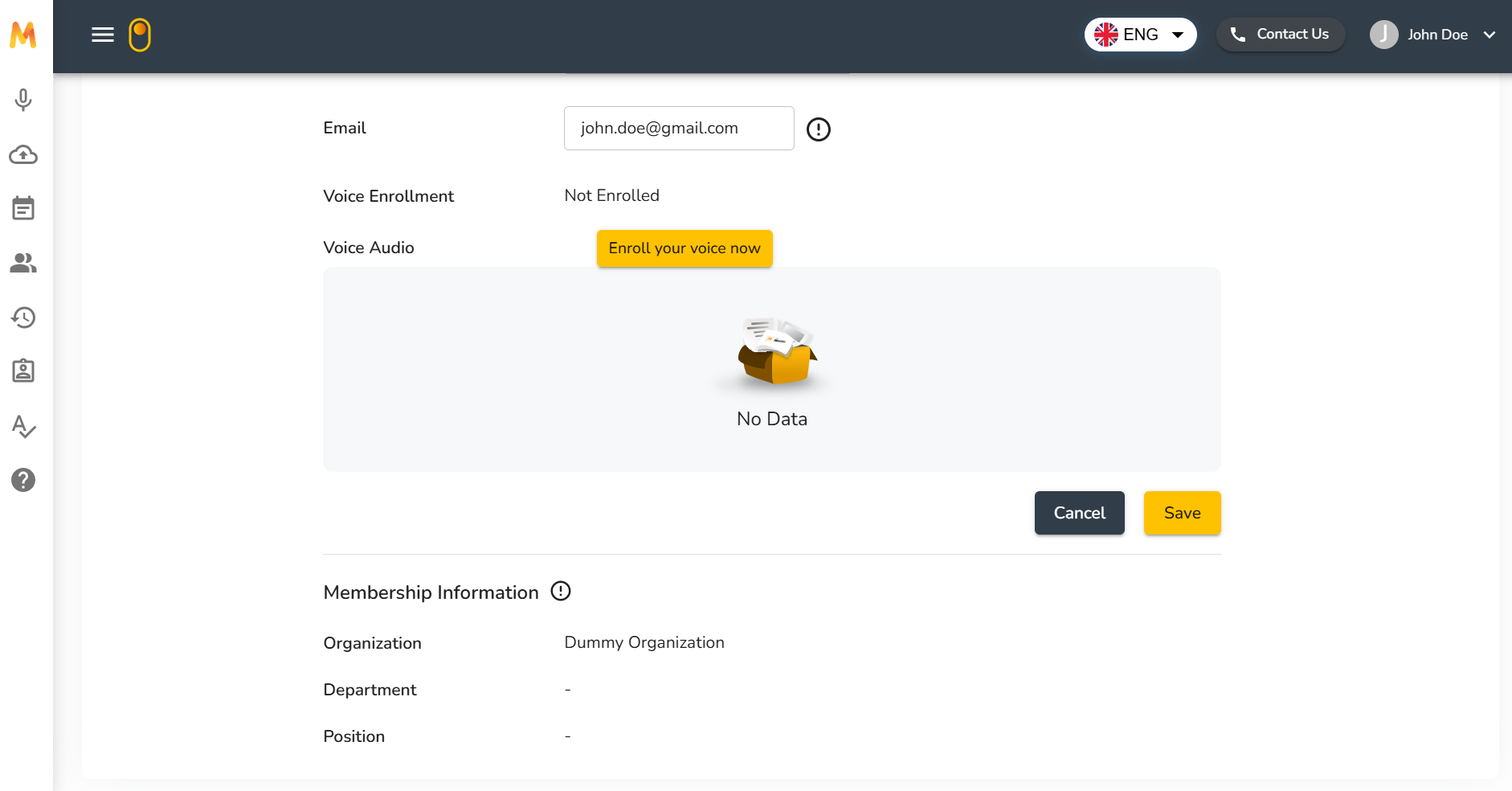
Task: Open the spell-check sidebar icon
Action: click(x=23, y=426)
